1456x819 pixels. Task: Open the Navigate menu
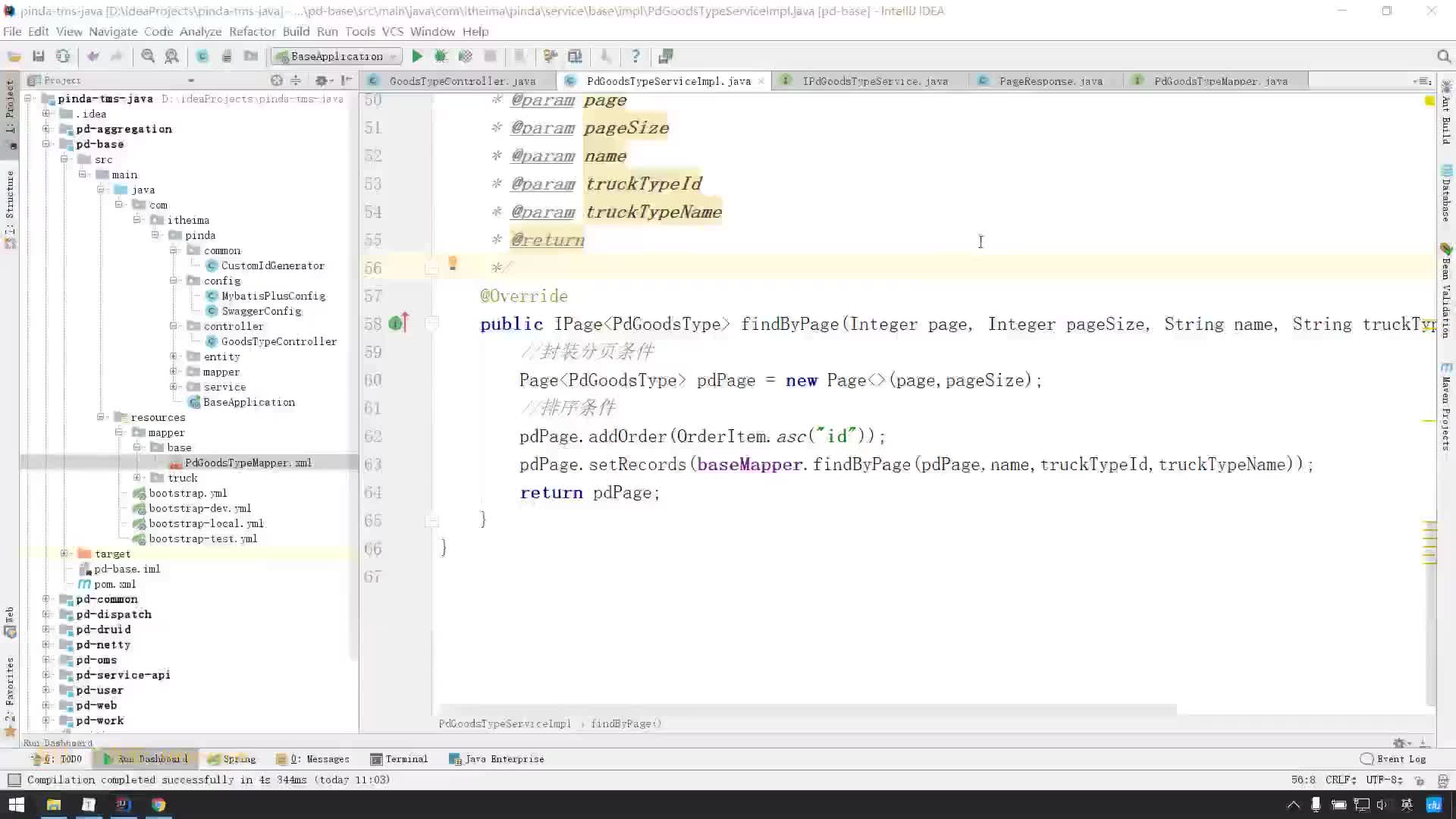[x=113, y=31]
